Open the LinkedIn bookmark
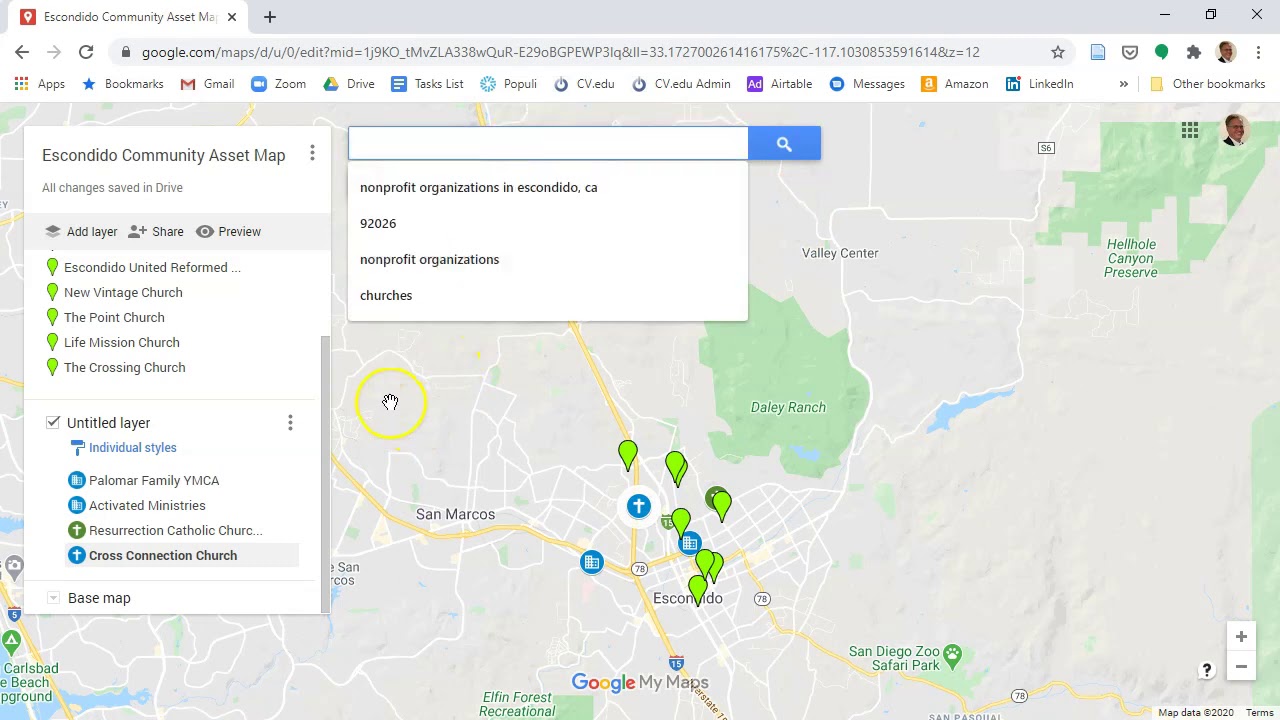The image size is (1280, 720). [1040, 84]
